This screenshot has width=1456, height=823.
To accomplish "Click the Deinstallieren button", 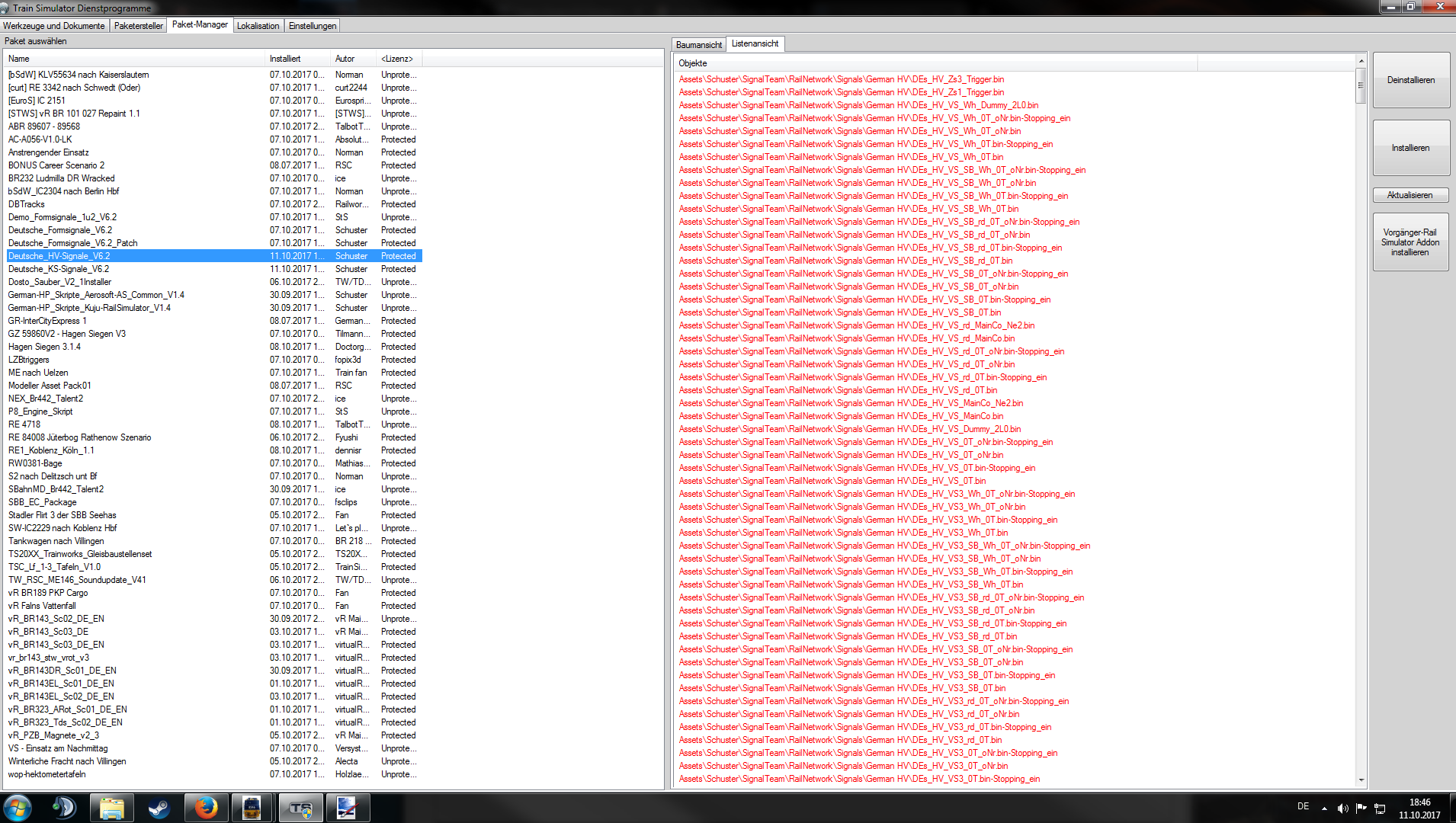I will pos(1411,80).
